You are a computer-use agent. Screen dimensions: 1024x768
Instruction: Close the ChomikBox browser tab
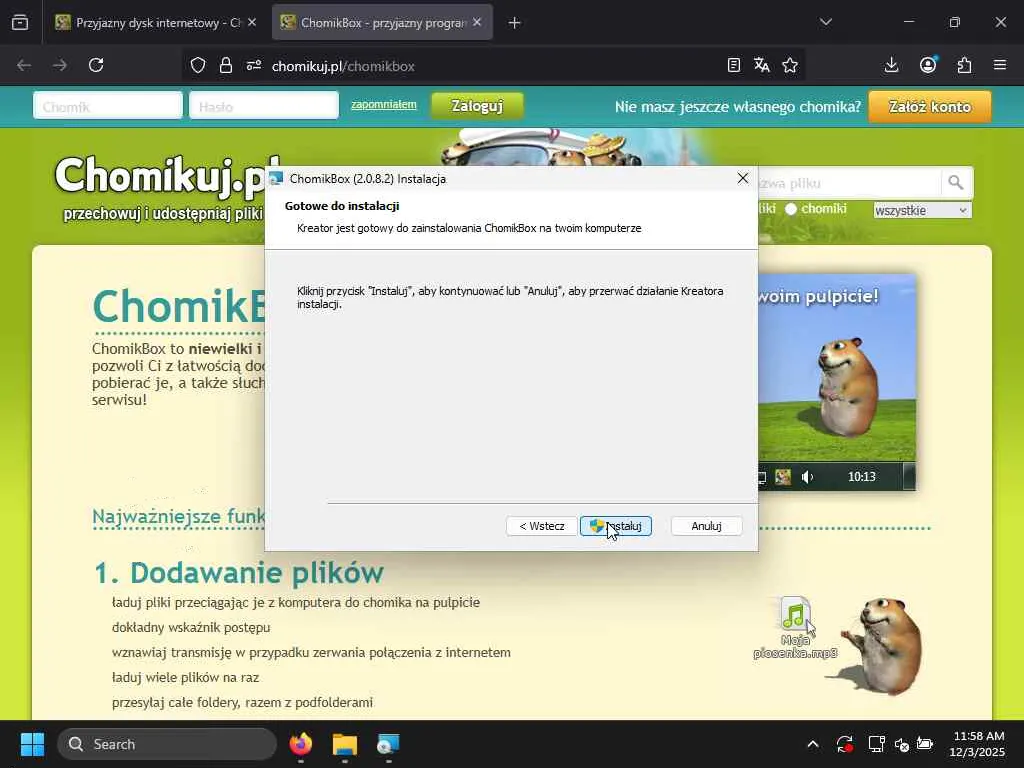(477, 22)
